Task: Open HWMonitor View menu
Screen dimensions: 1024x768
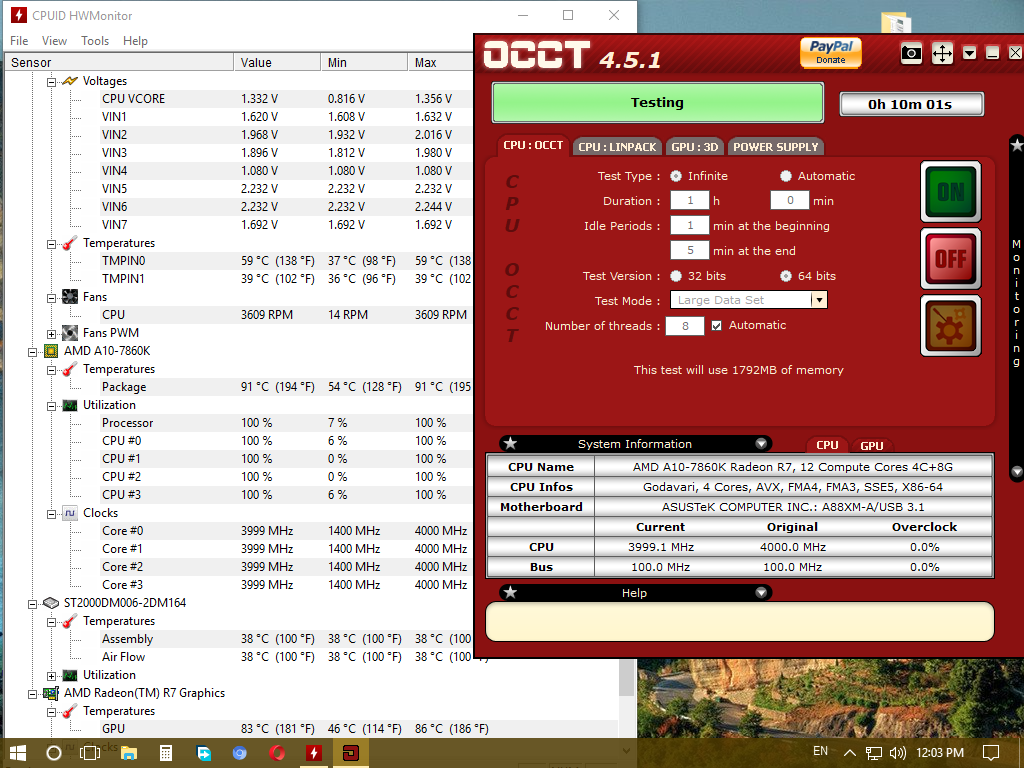Action: [x=54, y=40]
